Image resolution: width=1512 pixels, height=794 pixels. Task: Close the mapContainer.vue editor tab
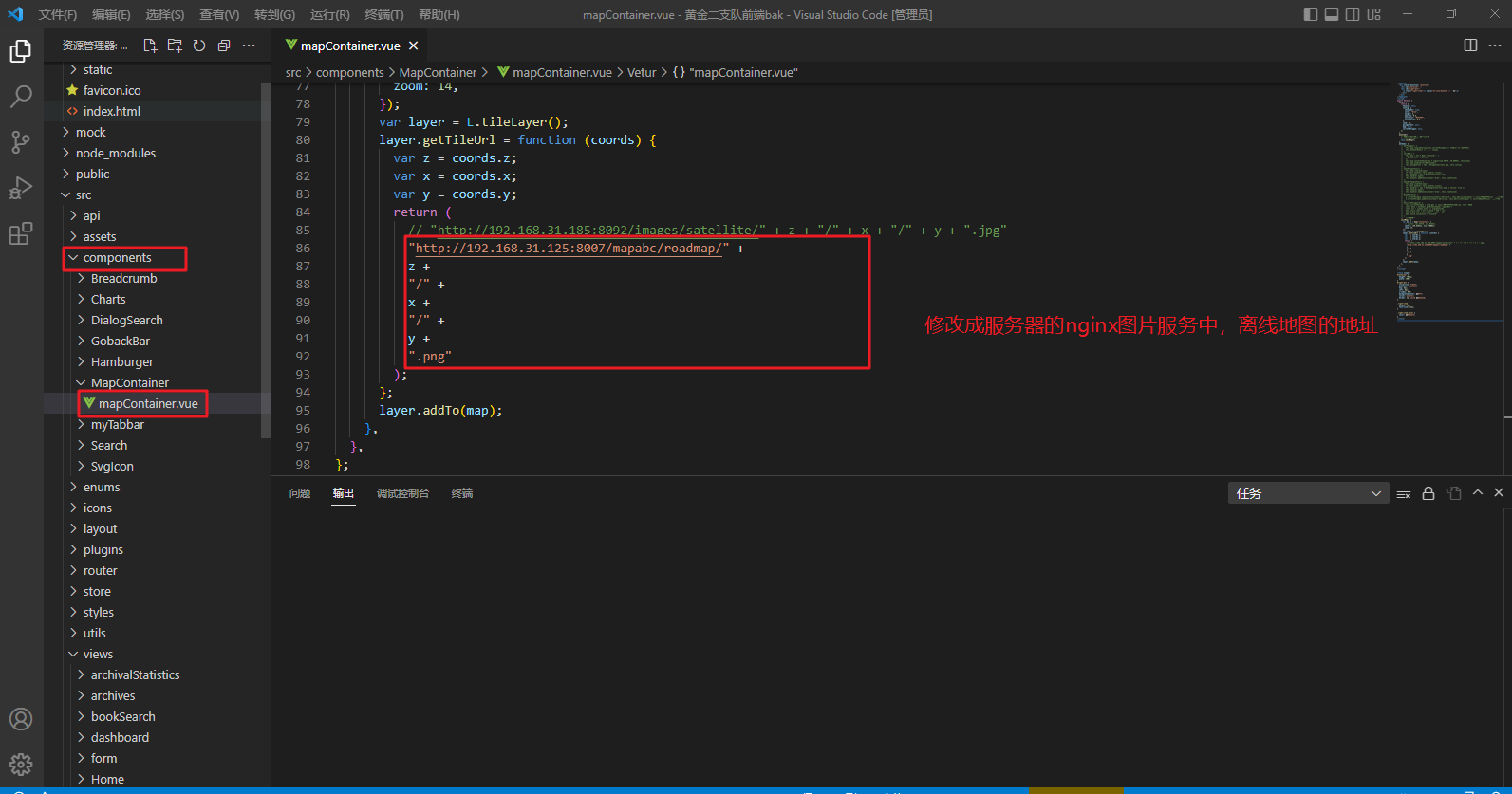(x=413, y=46)
